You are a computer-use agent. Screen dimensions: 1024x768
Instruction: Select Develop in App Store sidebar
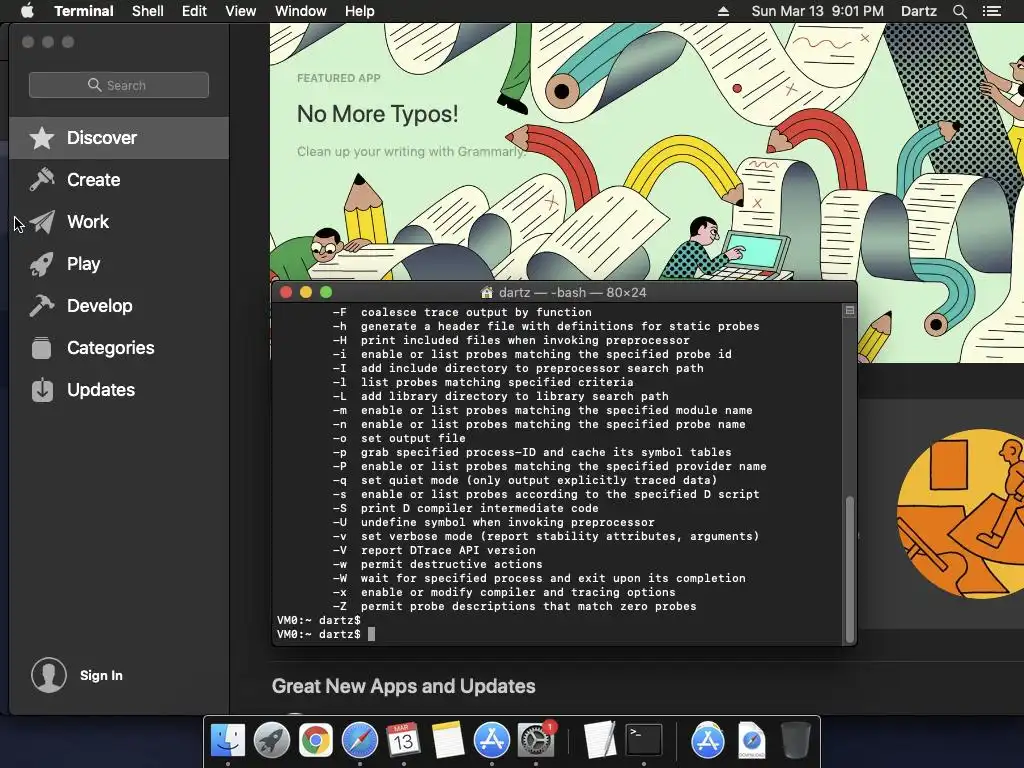[x=119, y=306]
